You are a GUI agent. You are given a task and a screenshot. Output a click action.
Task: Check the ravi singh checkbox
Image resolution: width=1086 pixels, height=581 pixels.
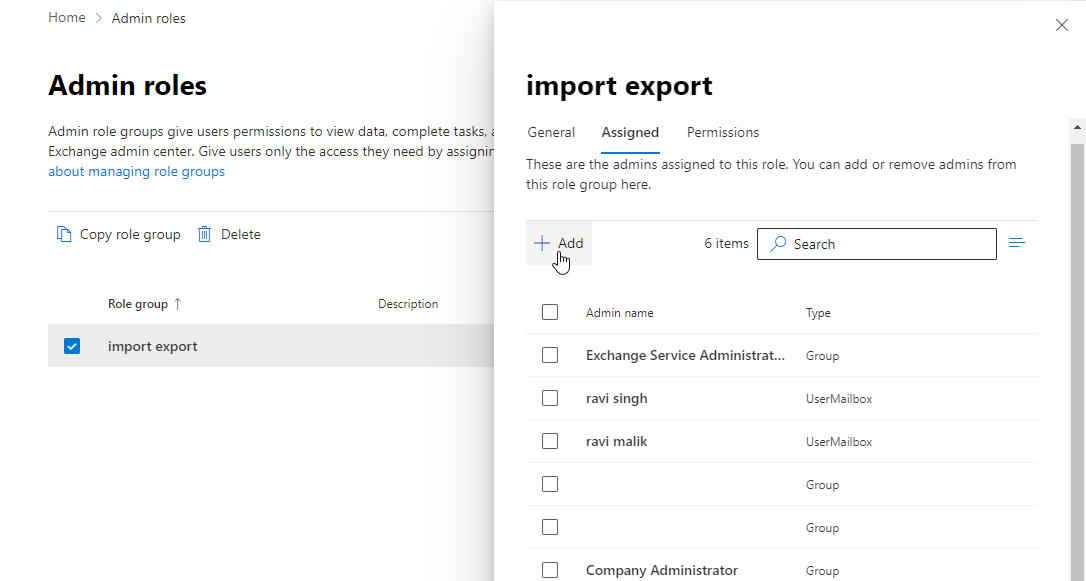(x=550, y=398)
